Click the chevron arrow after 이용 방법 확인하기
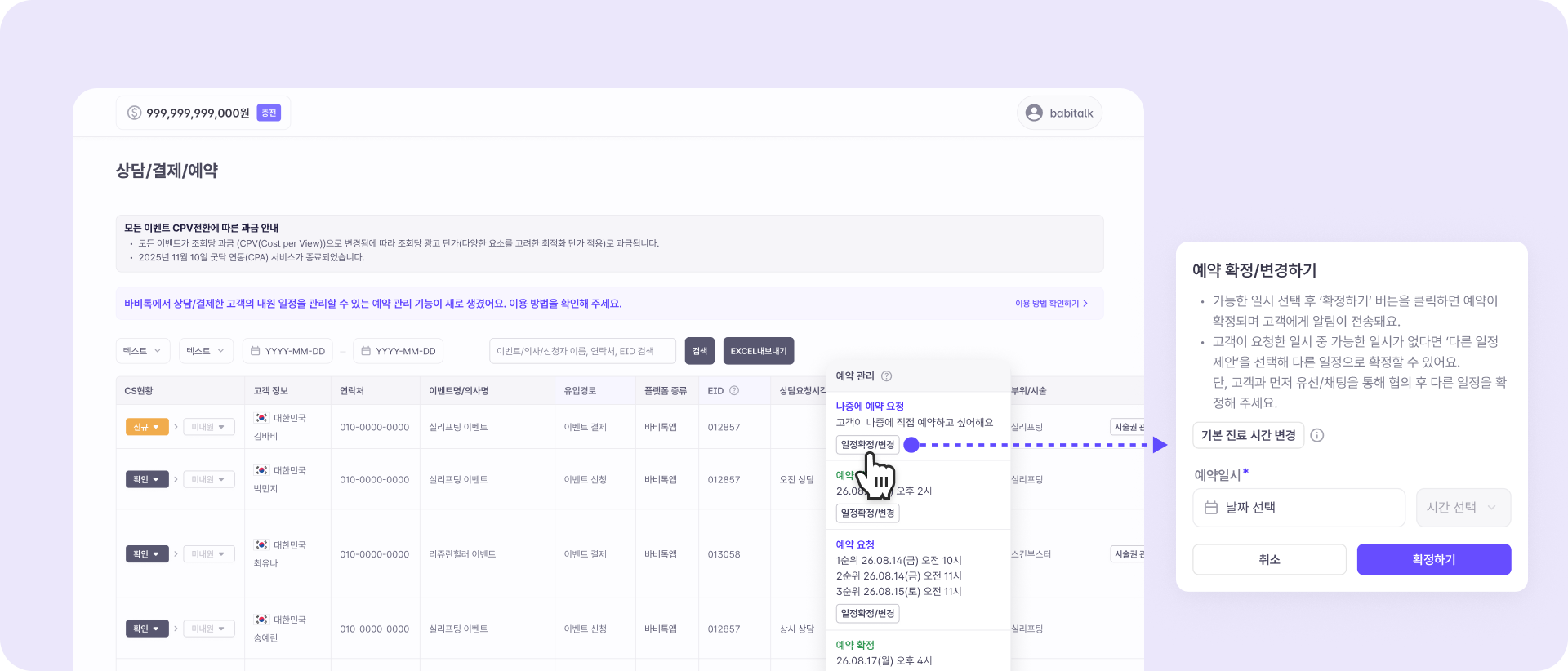Screen dimensions: 1568x671 (x=1085, y=304)
